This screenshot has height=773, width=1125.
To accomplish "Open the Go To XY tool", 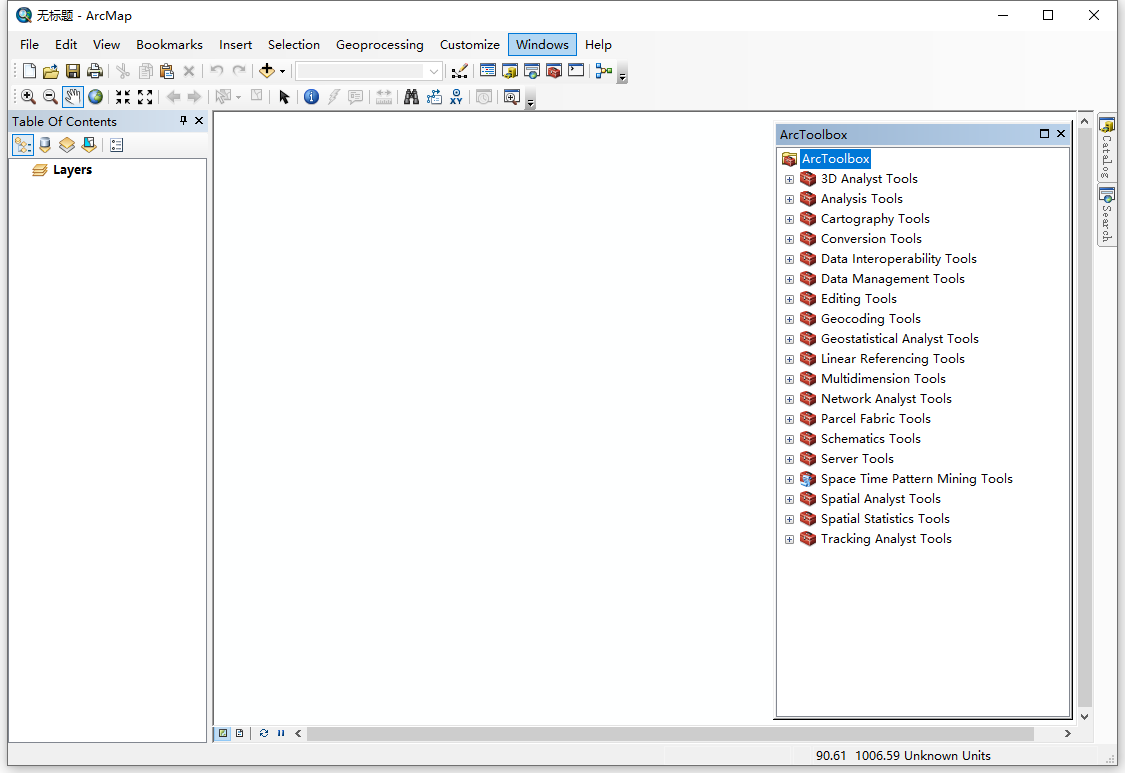I will point(456,97).
